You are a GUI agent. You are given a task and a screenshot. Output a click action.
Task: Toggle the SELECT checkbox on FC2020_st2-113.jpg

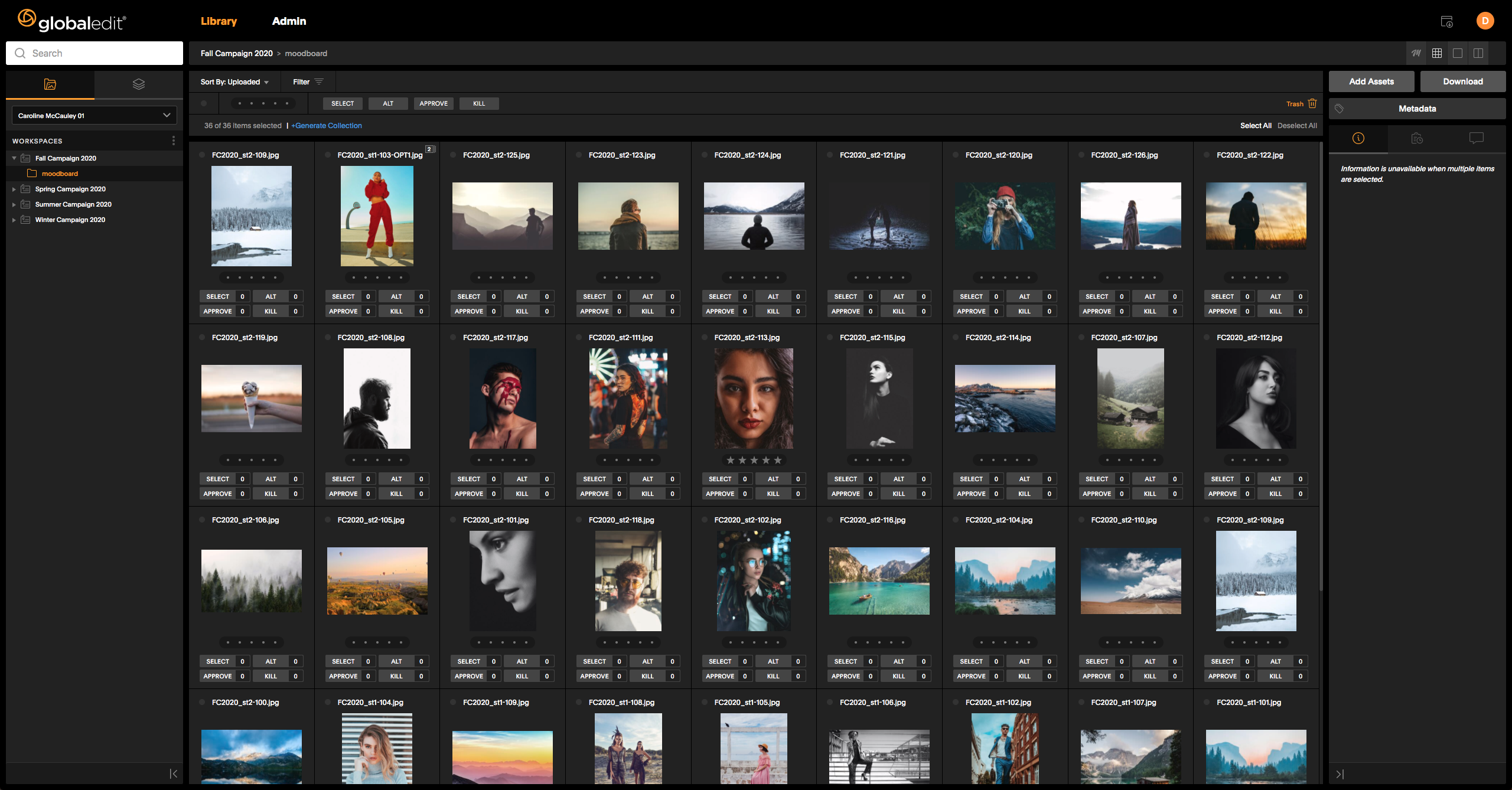tap(719, 477)
